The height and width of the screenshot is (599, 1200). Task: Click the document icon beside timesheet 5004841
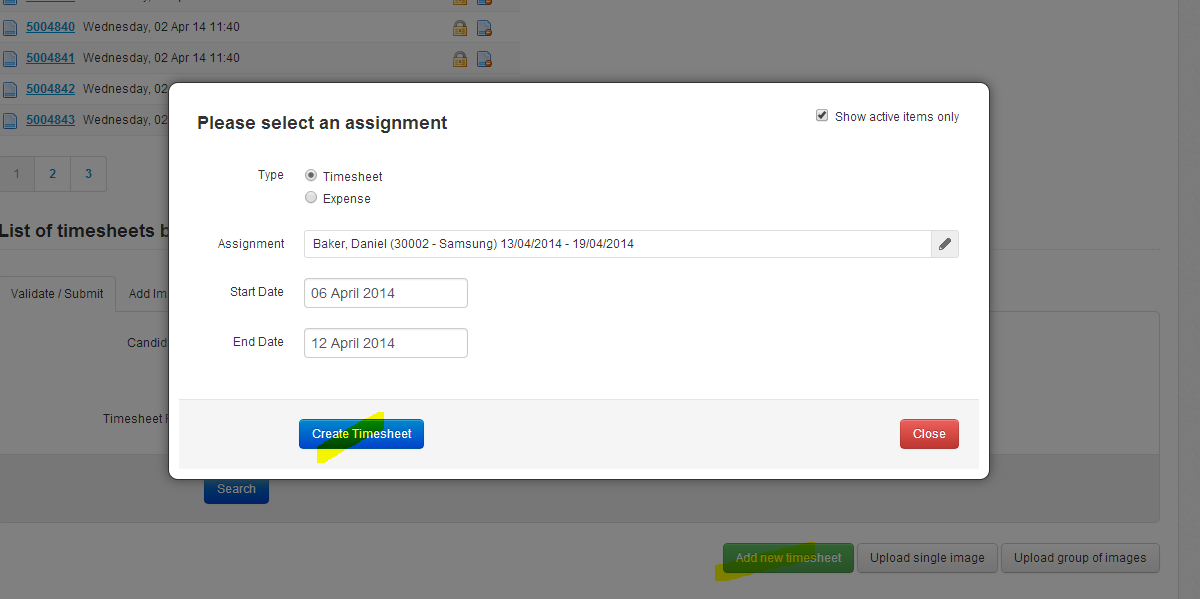click(10, 59)
